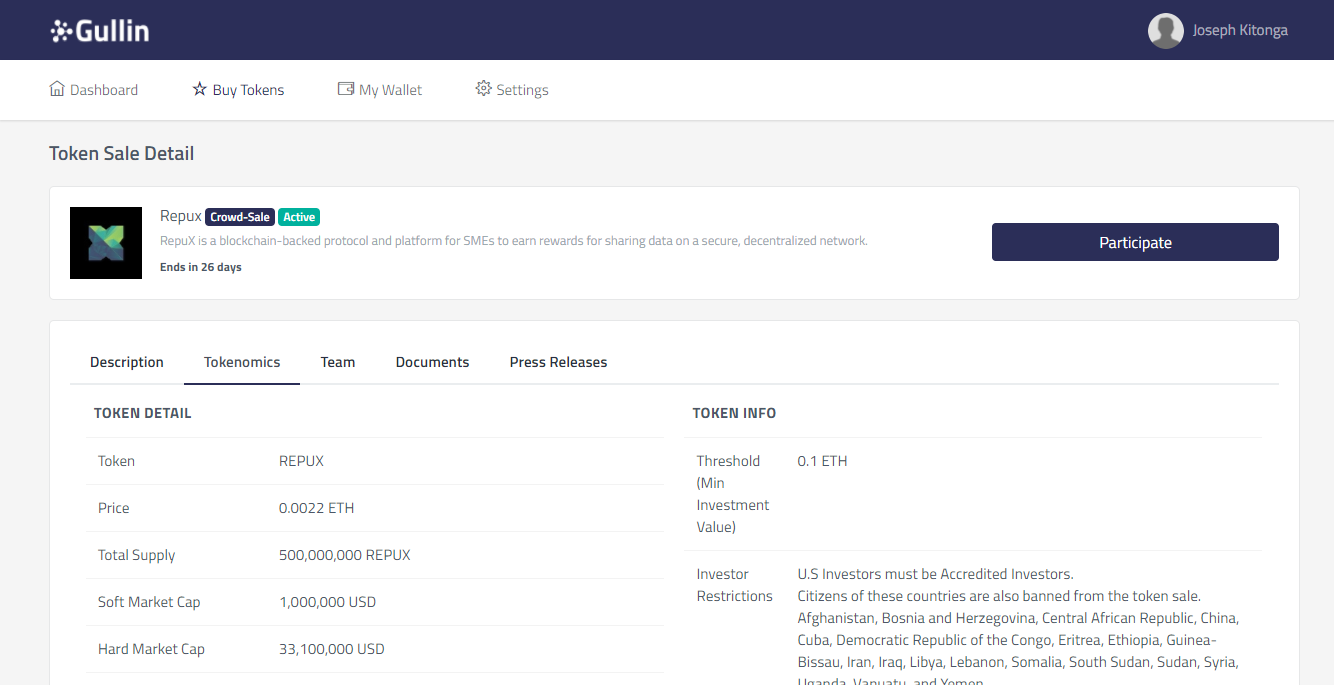Screen dimensions: 1334x685
Task: Open the Team tab
Action: 338,362
